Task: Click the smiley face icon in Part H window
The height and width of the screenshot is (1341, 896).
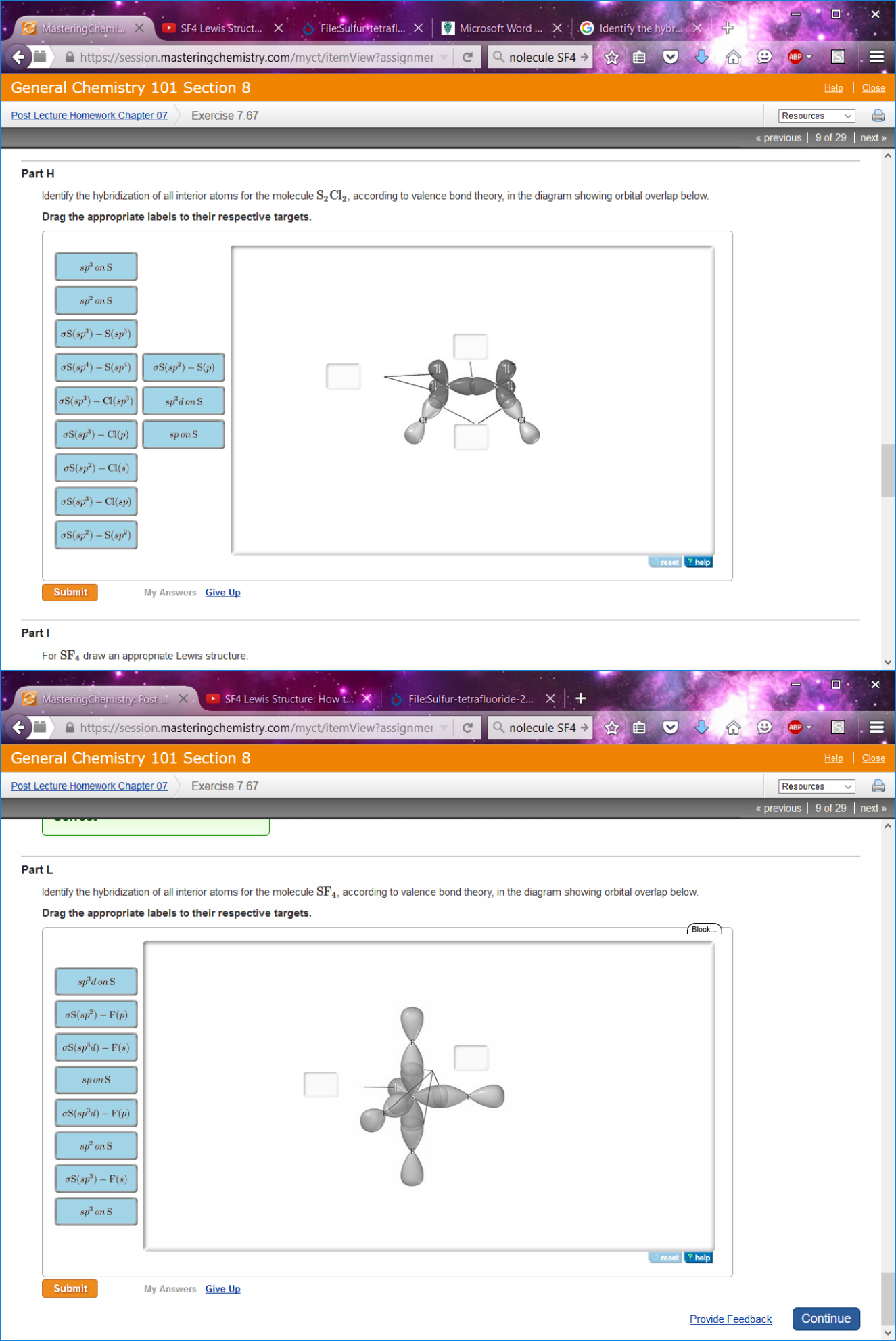Action: click(x=764, y=57)
